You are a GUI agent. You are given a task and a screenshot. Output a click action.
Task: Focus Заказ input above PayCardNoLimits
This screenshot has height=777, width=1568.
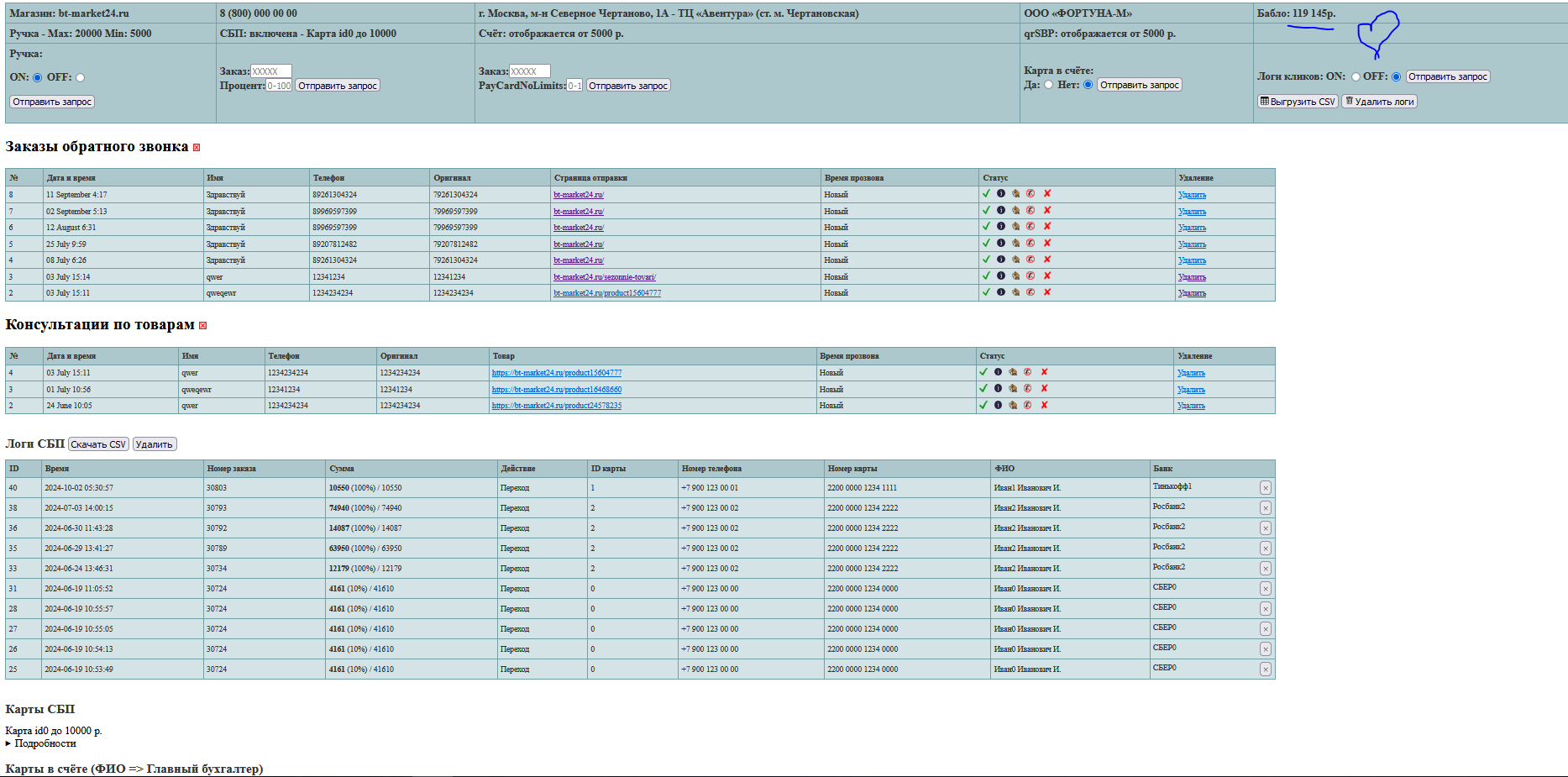[530, 71]
